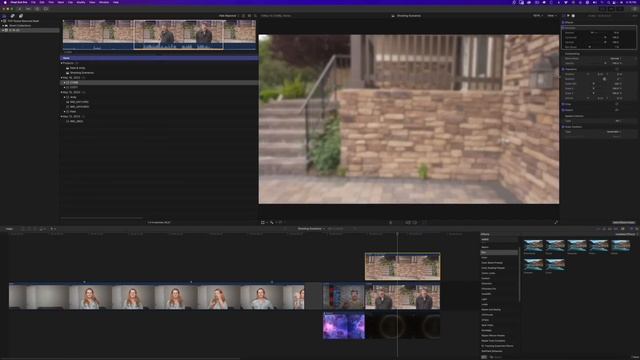Open the Trim menu
Image resolution: width=640 pixels, height=360 pixels.
tap(51, 2)
